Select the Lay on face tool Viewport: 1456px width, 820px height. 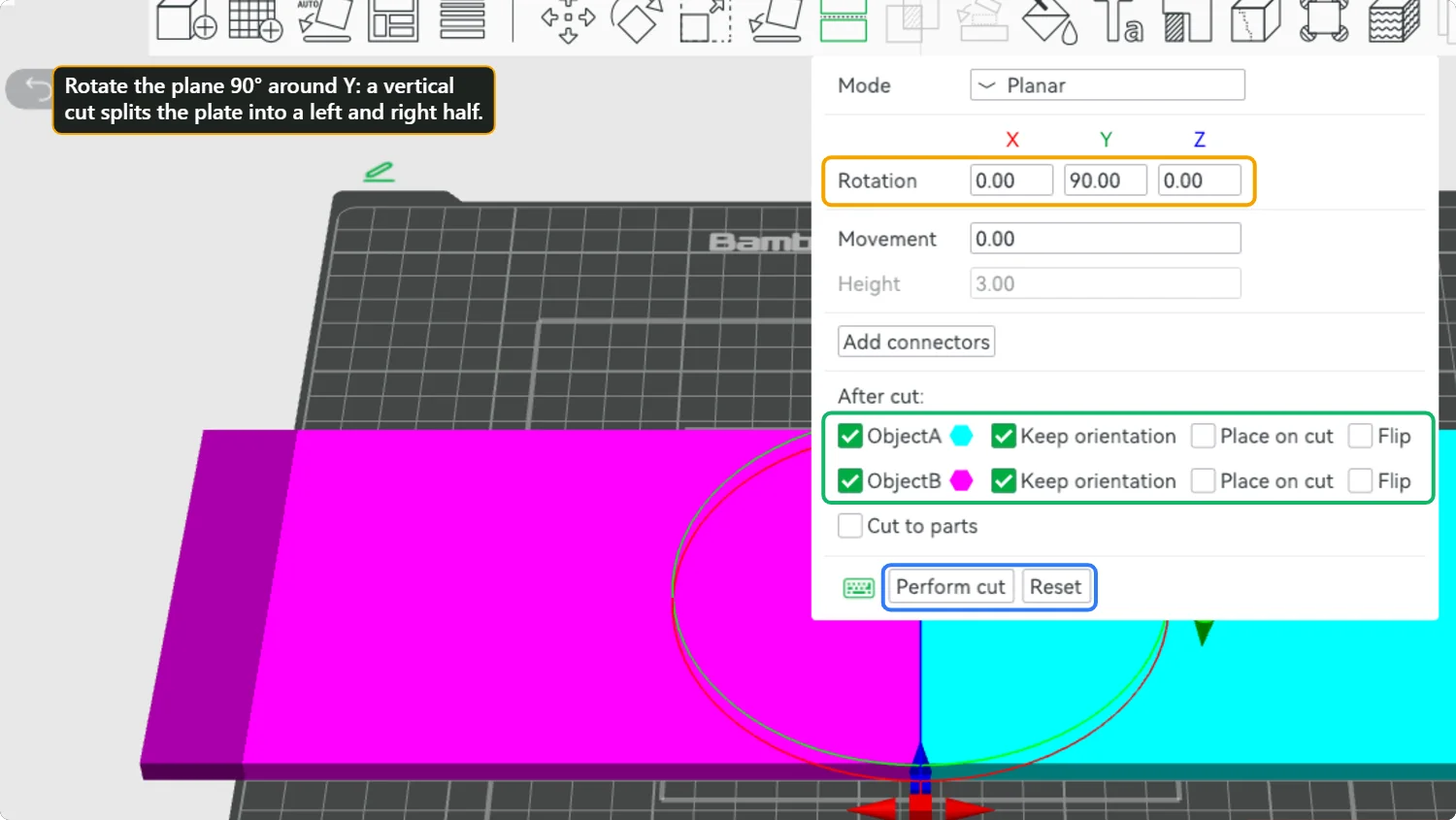776,21
